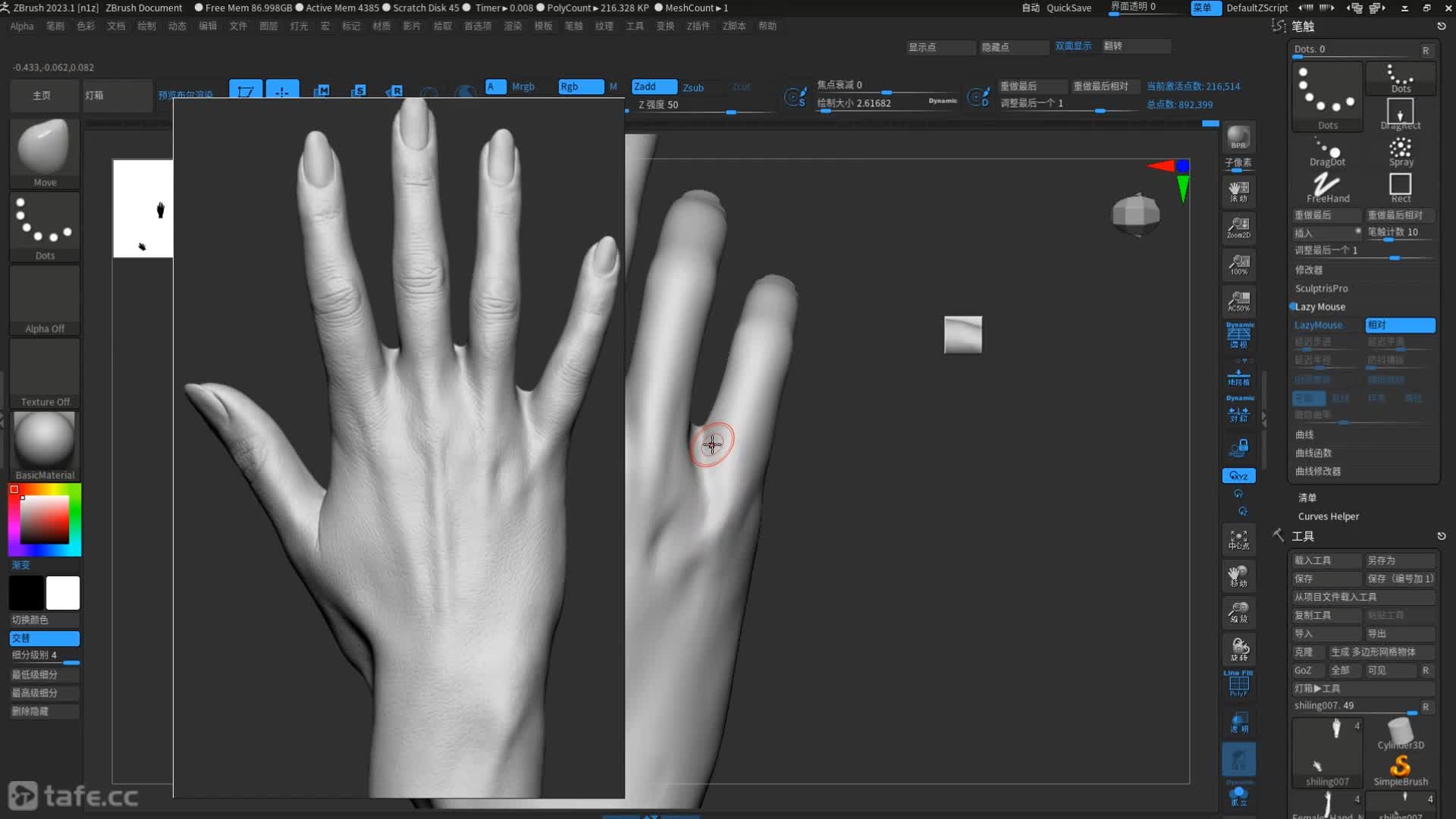The width and height of the screenshot is (1456, 819).
Task: Expand the SculptrisPro section
Action: pyautogui.click(x=1321, y=288)
